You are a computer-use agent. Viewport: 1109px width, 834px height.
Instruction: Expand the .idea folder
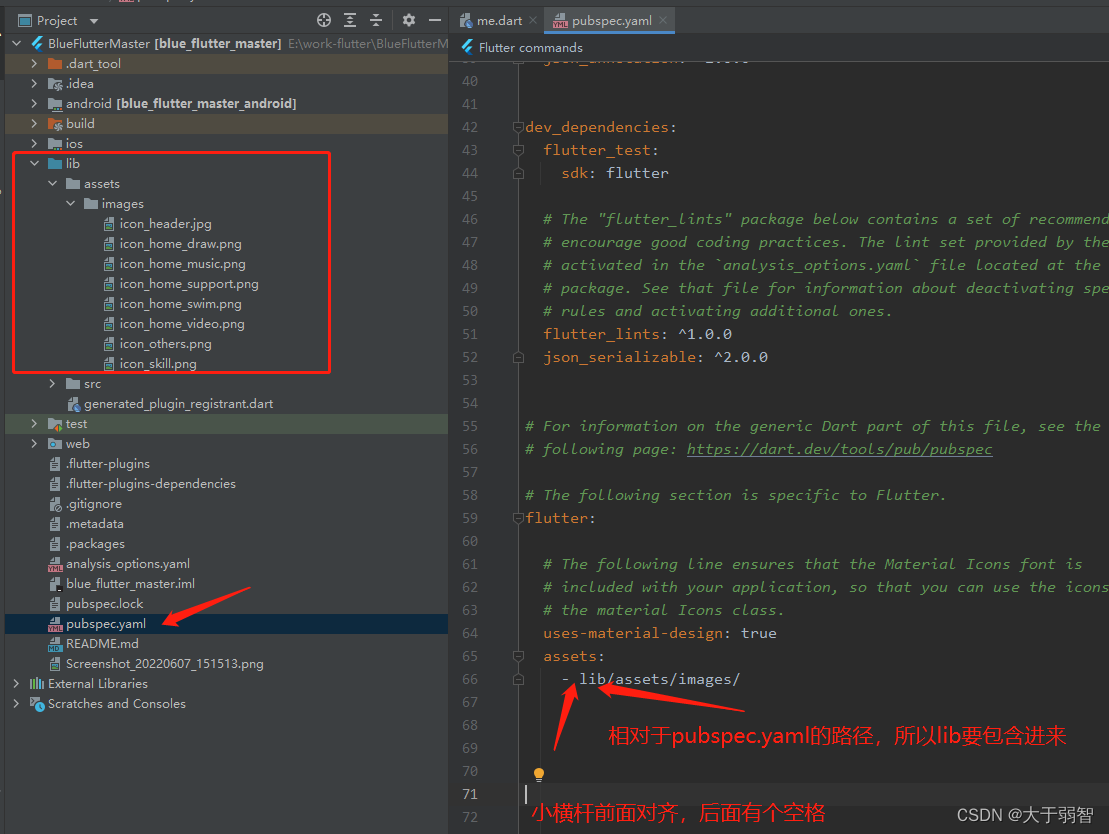[34, 83]
